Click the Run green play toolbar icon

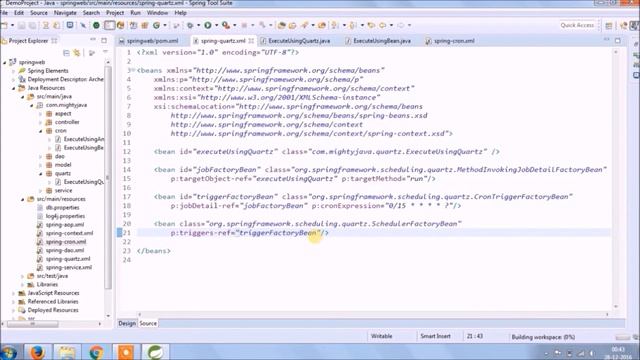point(208,25)
